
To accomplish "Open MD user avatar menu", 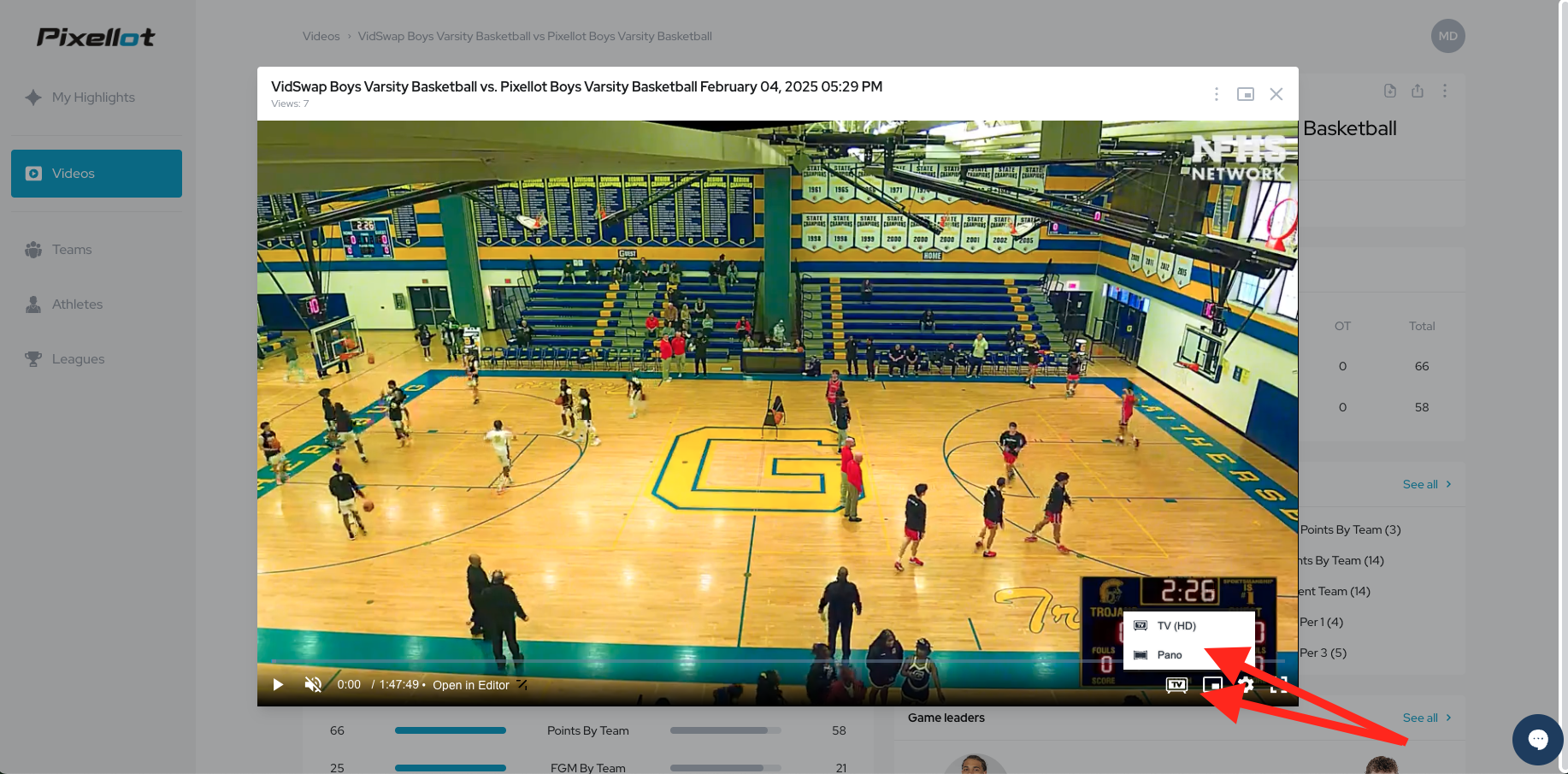I will (x=1448, y=36).
